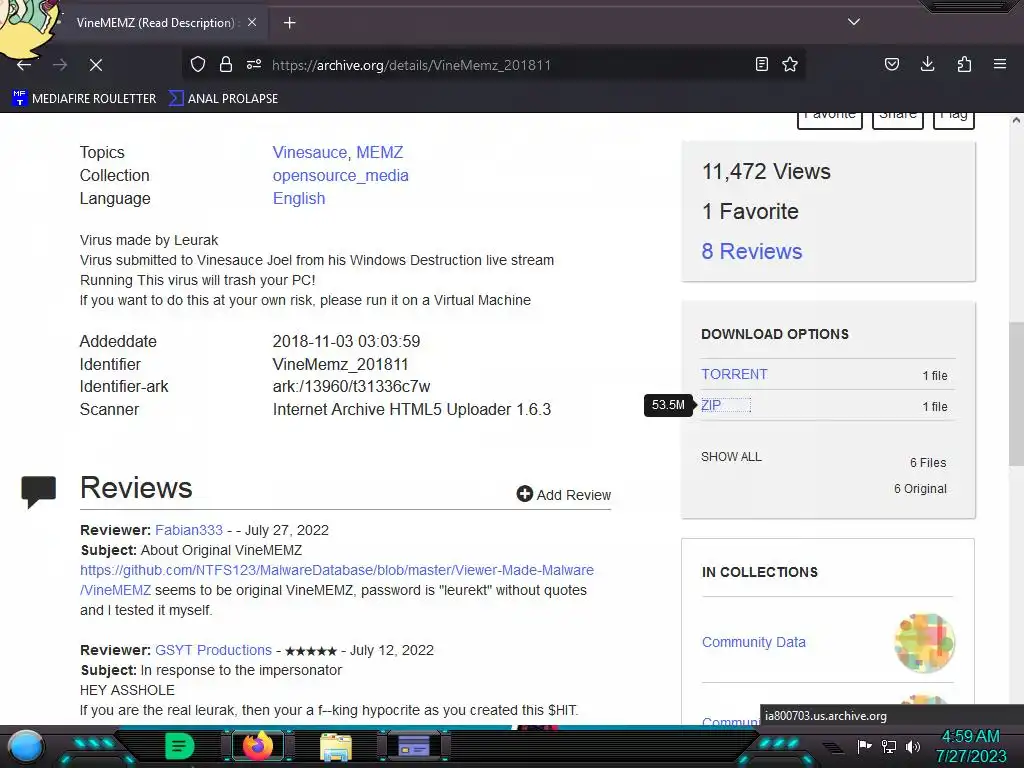Open Action Center flag tray icon
This screenshot has height=768, width=1024.
865,746
